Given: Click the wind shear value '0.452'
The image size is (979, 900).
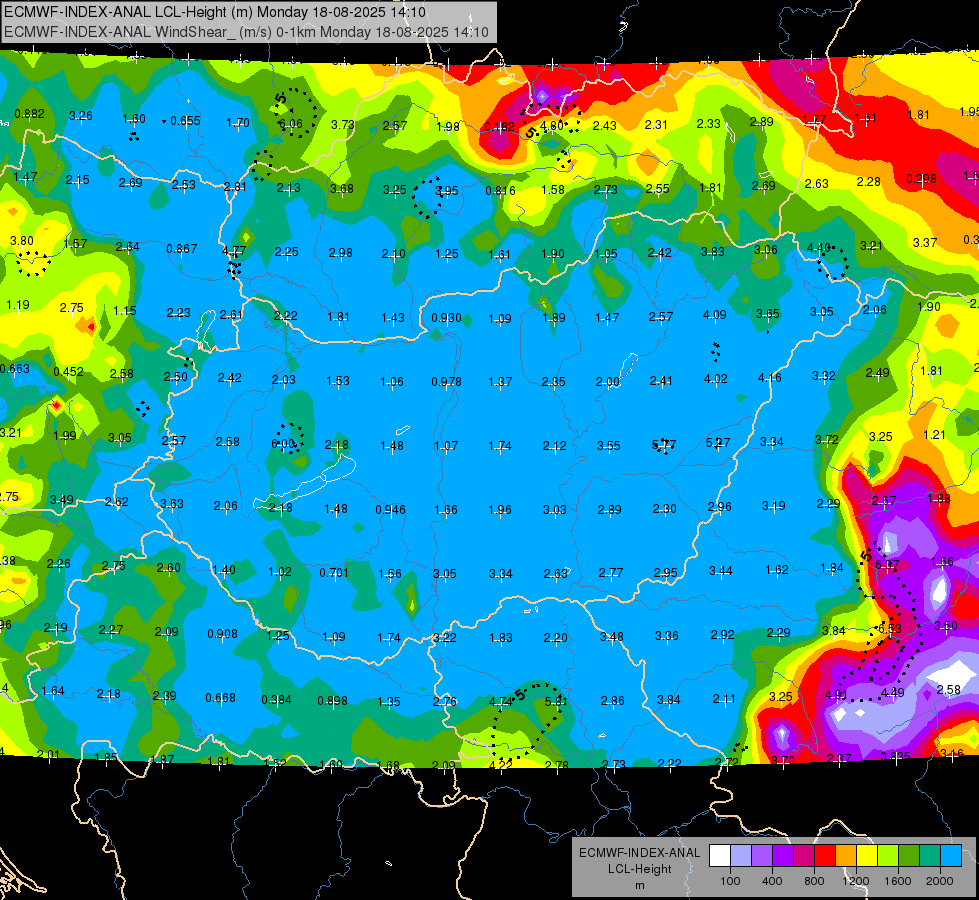Looking at the screenshot, I should [69, 372].
